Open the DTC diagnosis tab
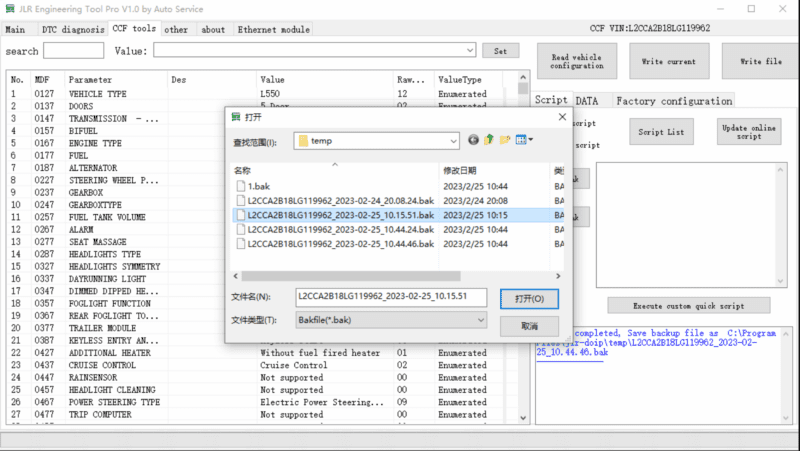800x451 pixels. point(73,30)
